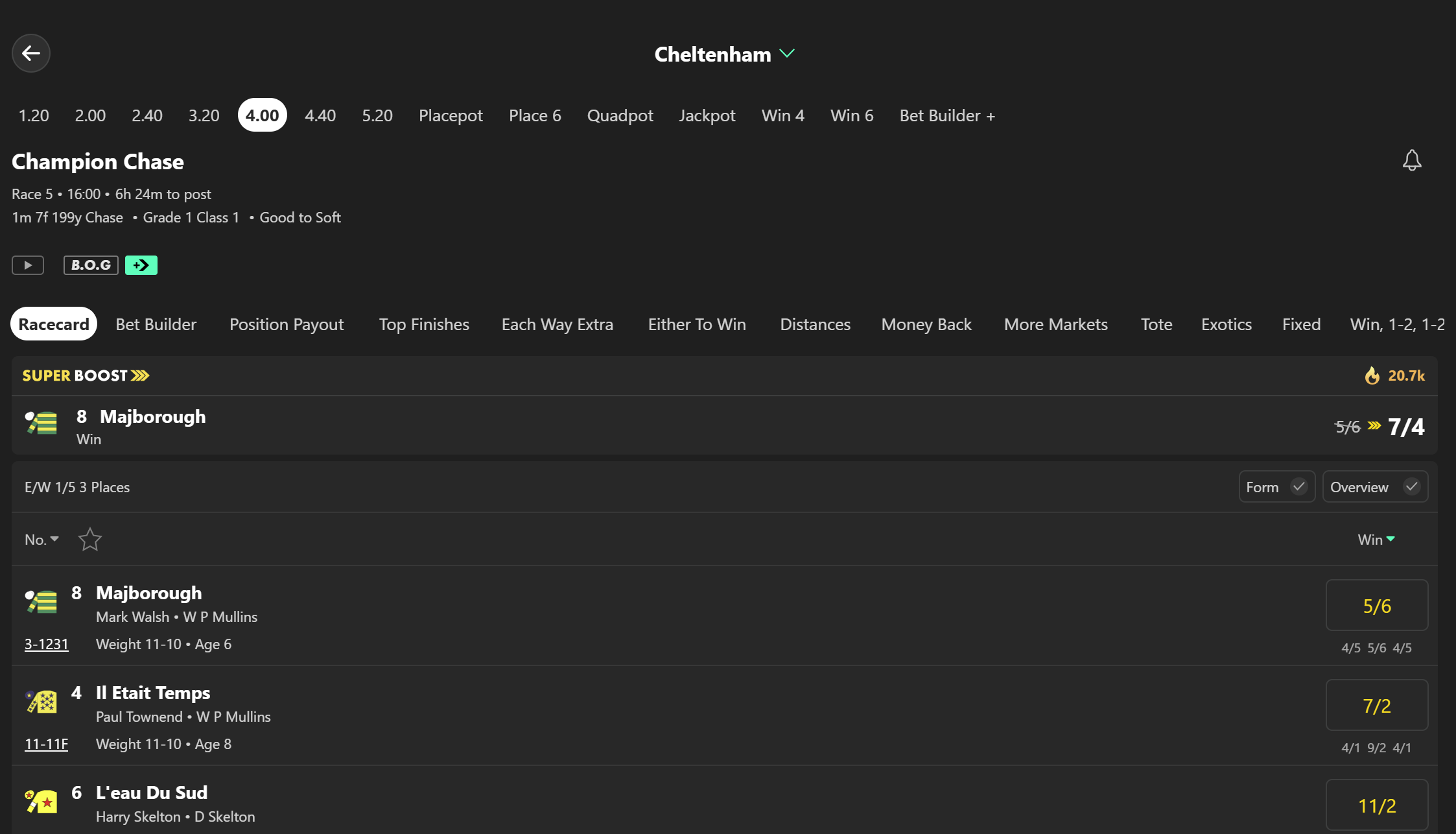The height and width of the screenshot is (834, 1456).
Task: Switch to the Money Back tab
Action: pos(926,324)
